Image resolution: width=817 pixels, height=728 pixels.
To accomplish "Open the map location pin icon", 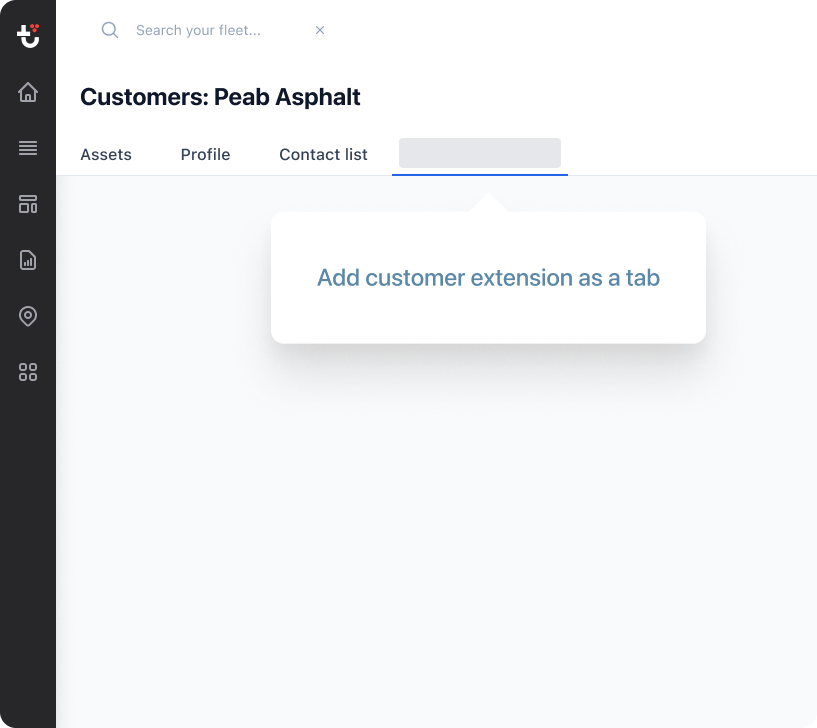I will (28, 317).
